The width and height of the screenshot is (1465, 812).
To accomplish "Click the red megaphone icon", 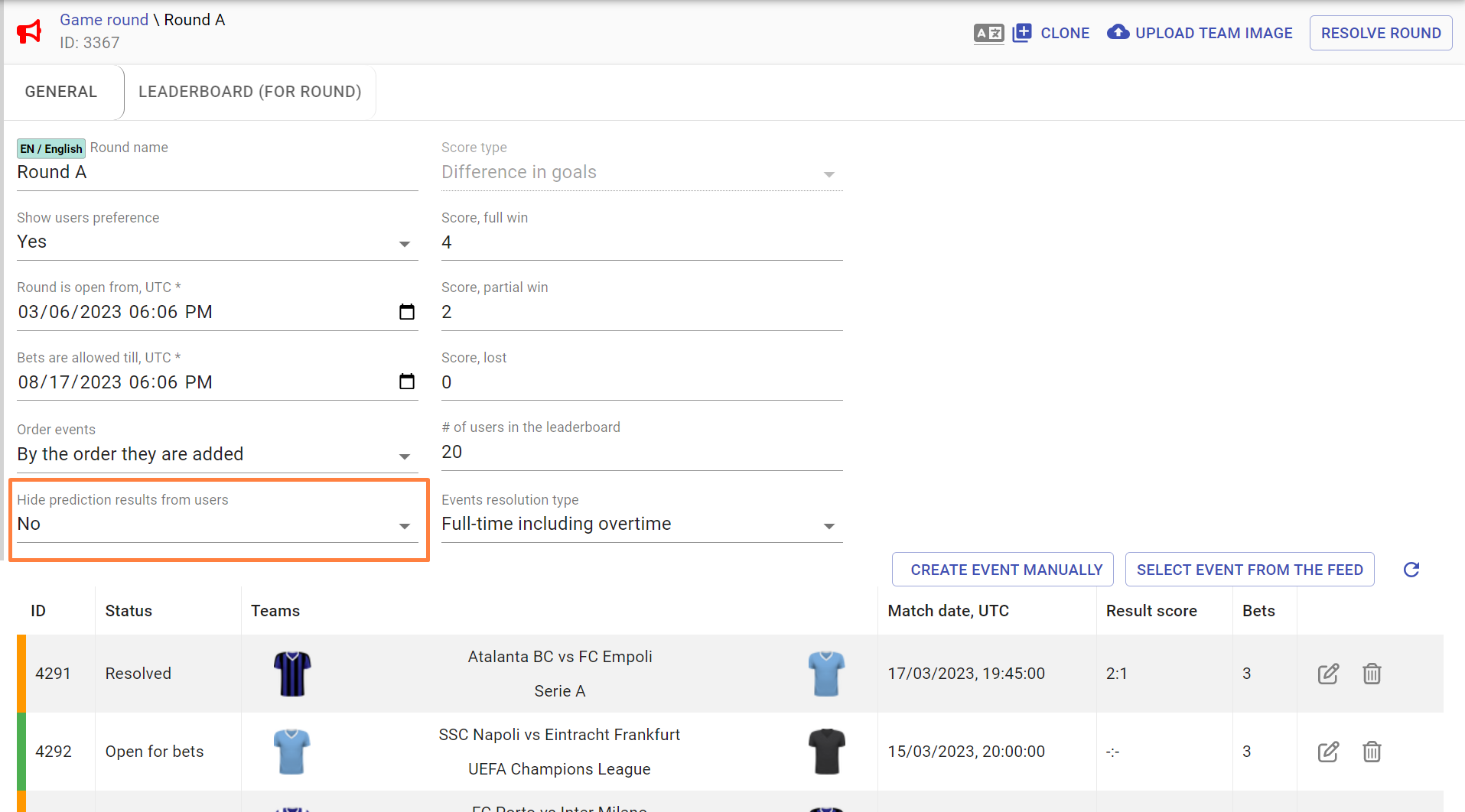I will 29,32.
